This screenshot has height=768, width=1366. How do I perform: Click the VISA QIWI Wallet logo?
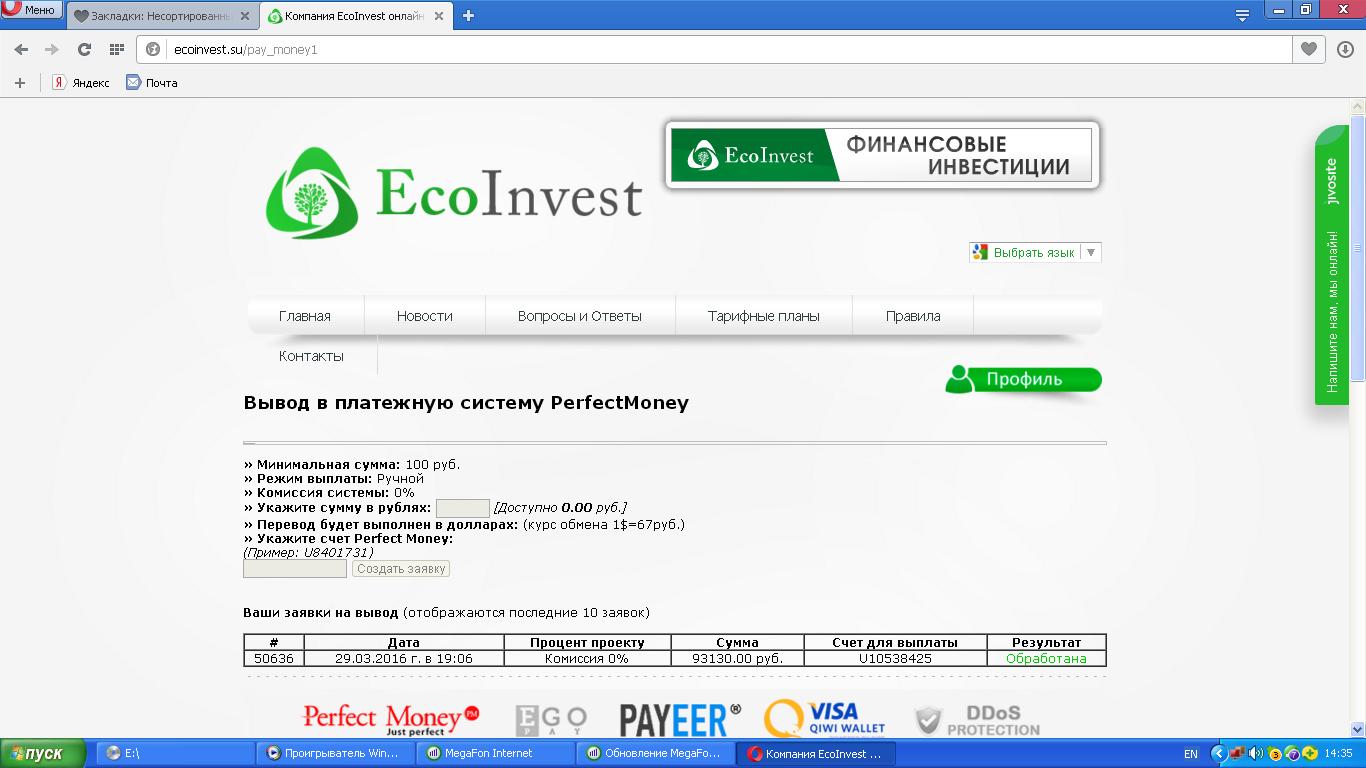[825, 718]
